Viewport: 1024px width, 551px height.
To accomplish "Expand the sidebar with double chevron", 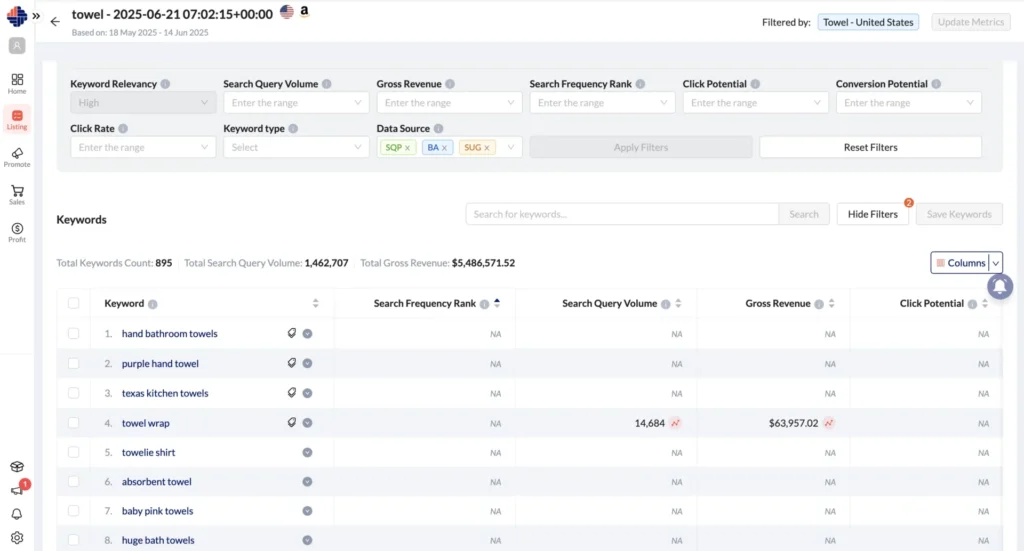I will click(x=36, y=16).
